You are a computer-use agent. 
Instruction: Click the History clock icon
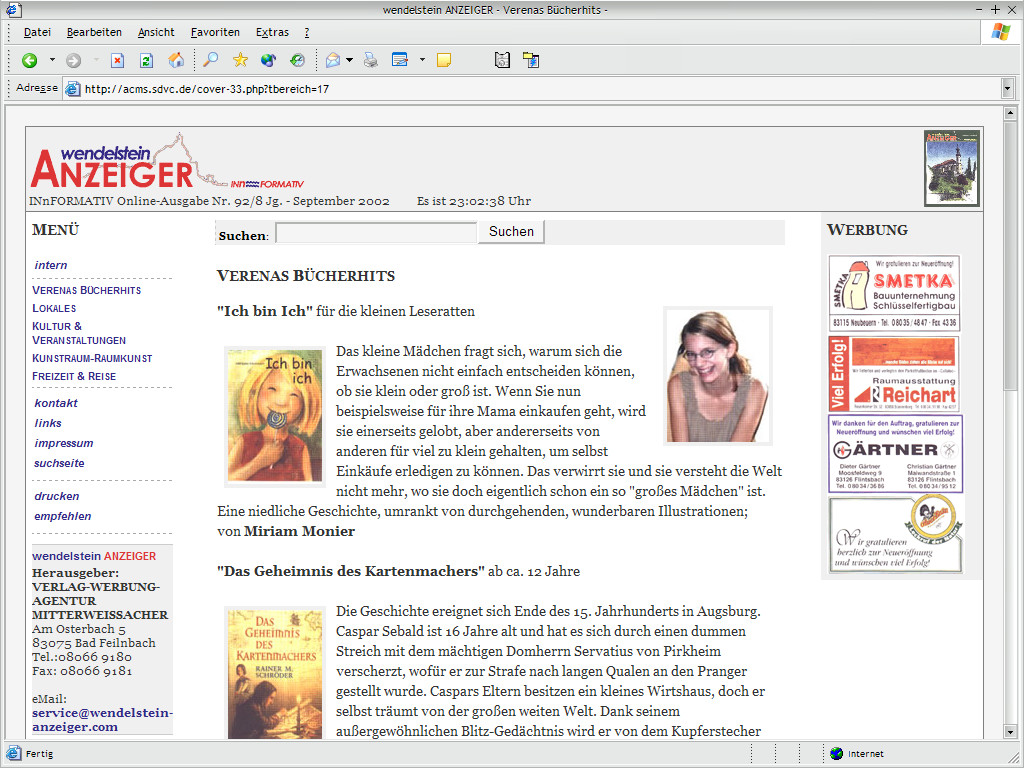click(297, 60)
